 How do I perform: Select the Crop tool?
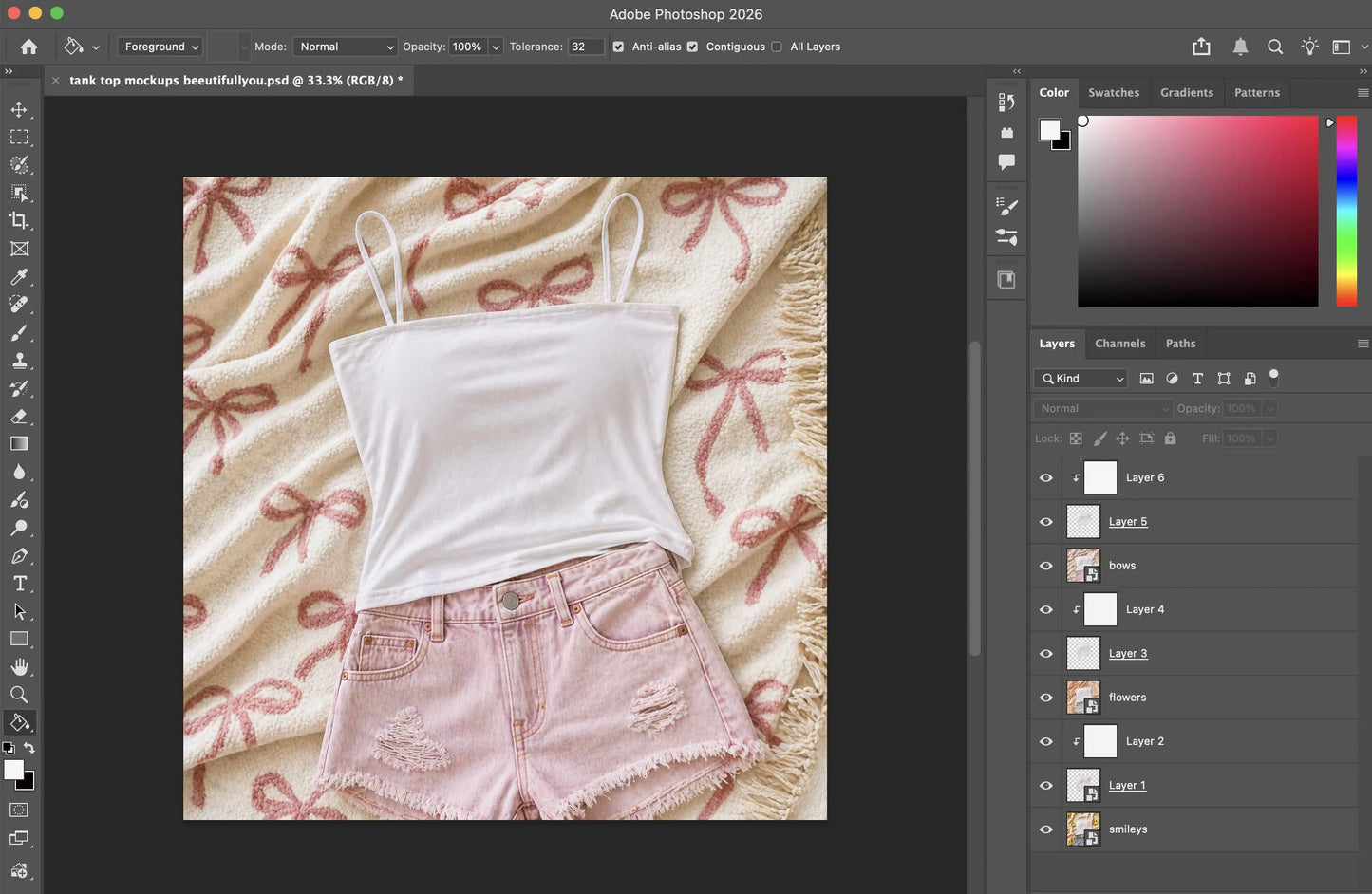click(19, 220)
